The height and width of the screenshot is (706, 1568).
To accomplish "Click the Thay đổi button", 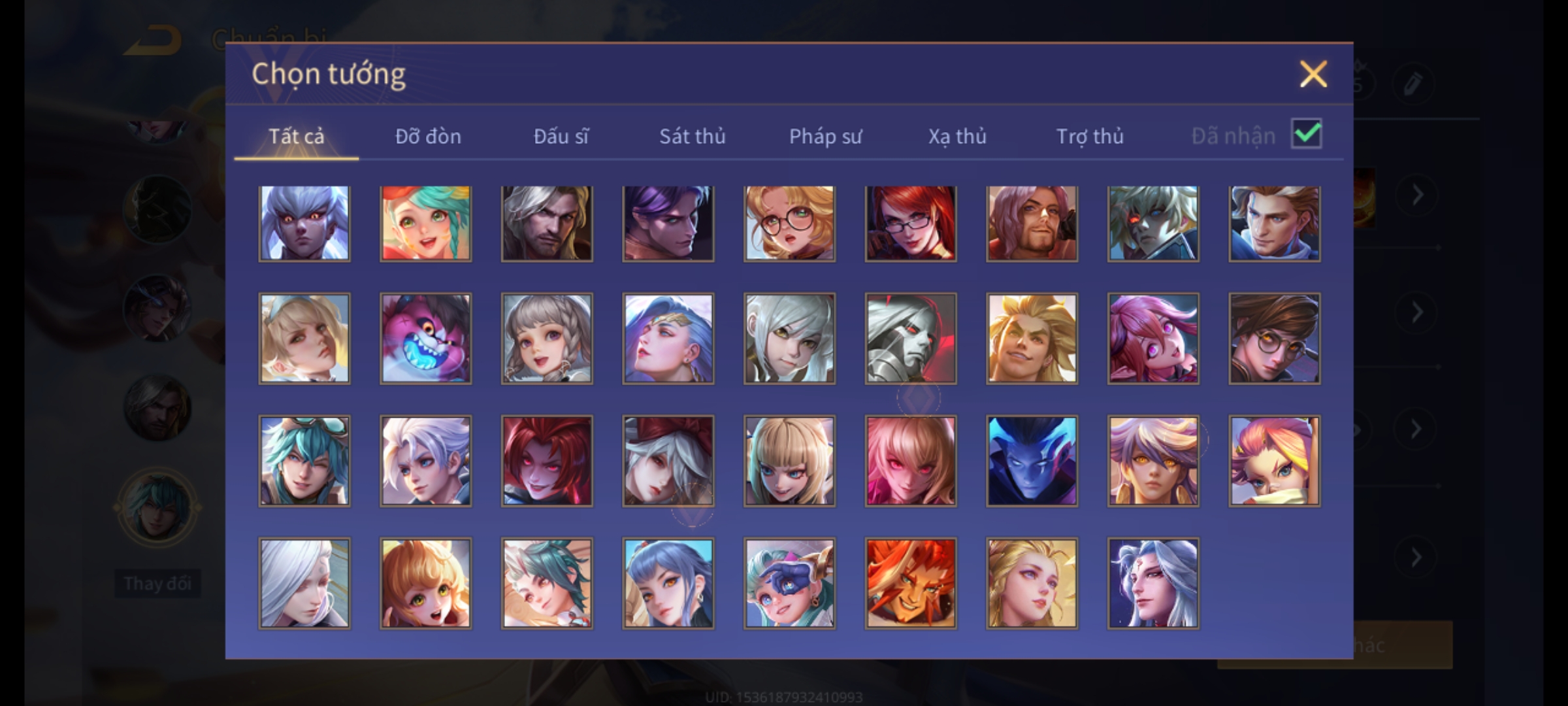I will click(x=157, y=583).
